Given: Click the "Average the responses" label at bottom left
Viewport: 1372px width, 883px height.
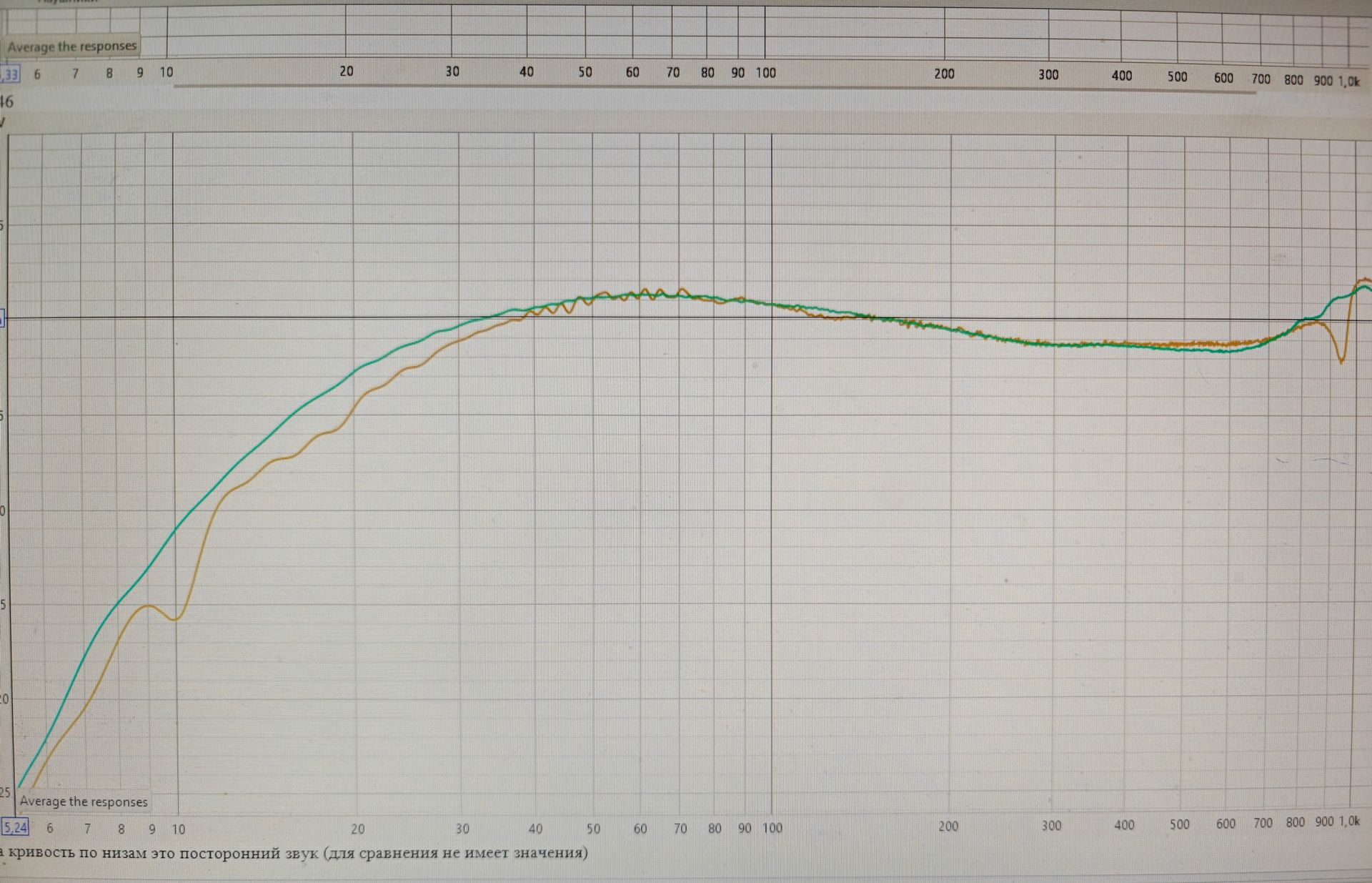Looking at the screenshot, I should pyautogui.click(x=84, y=801).
